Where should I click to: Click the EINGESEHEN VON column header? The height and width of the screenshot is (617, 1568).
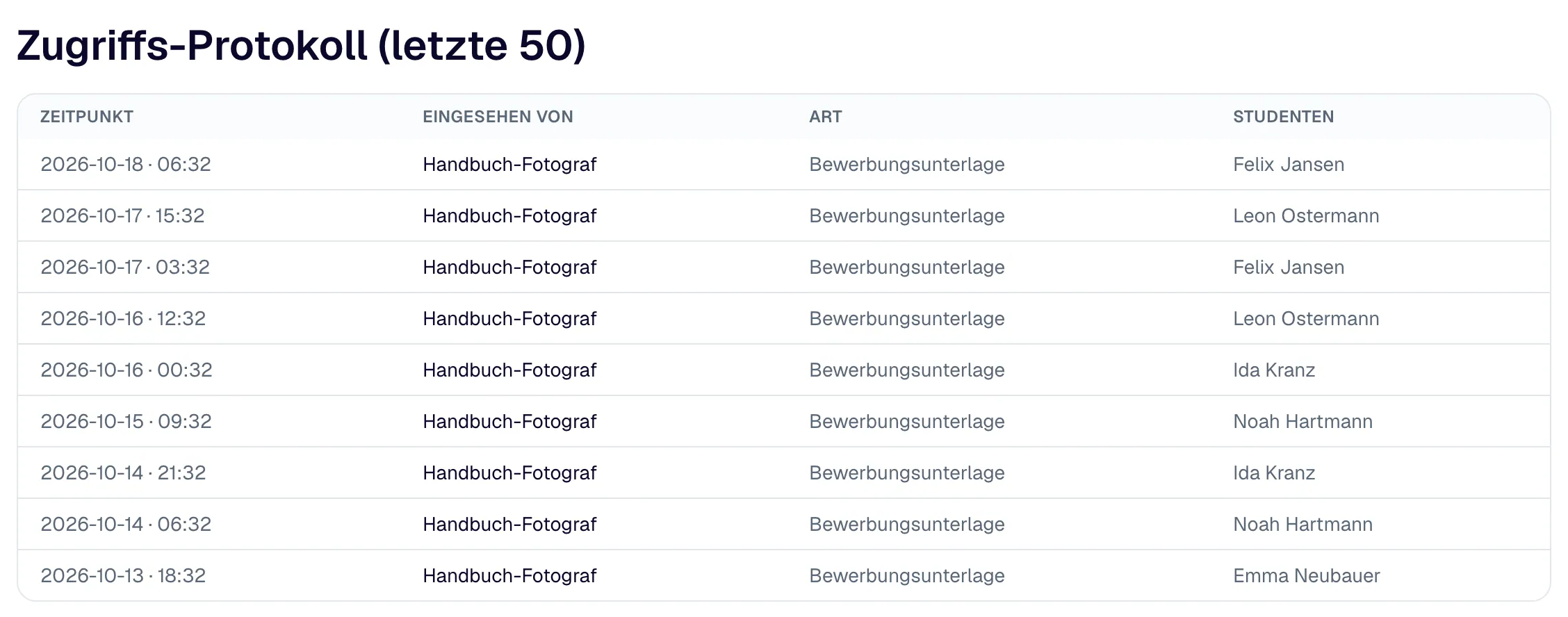coord(498,117)
